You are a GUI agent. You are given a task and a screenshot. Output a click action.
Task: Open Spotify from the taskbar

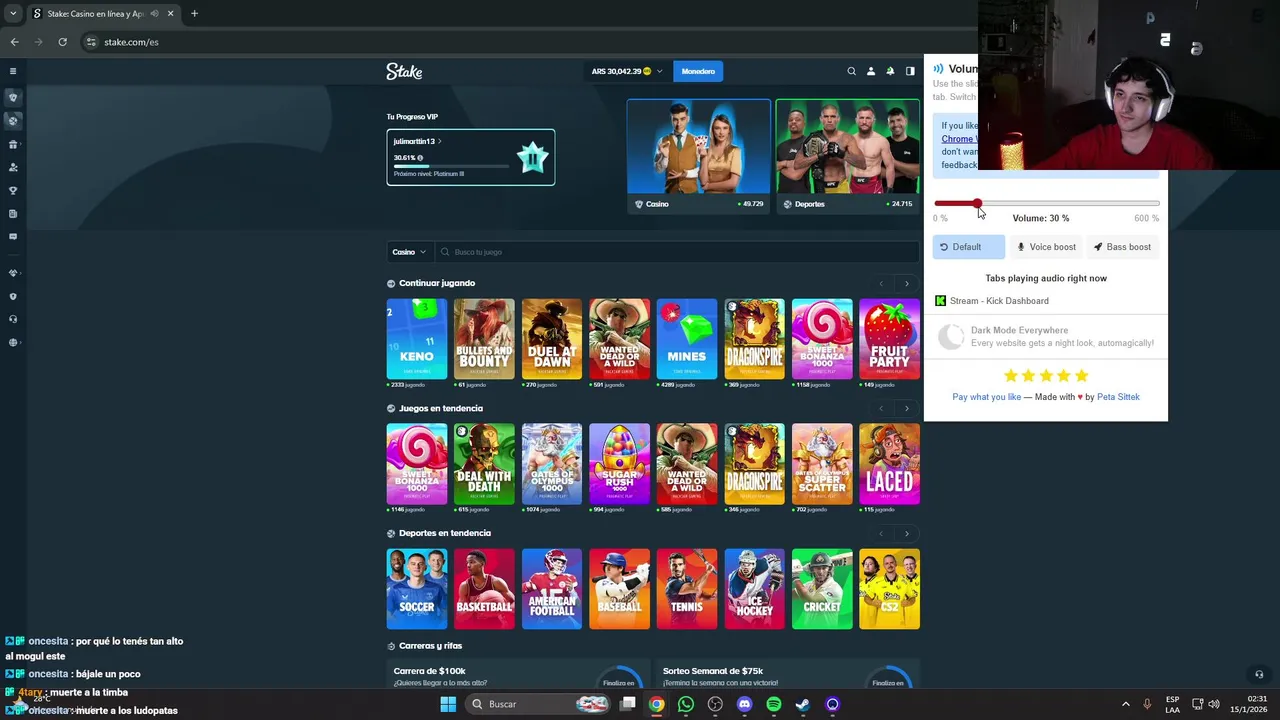point(774,704)
